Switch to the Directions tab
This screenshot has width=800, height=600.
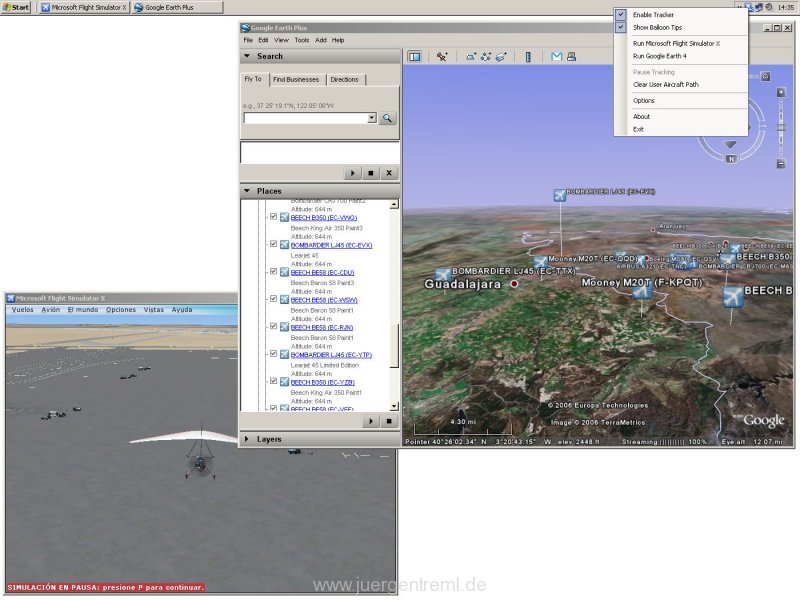(x=344, y=80)
